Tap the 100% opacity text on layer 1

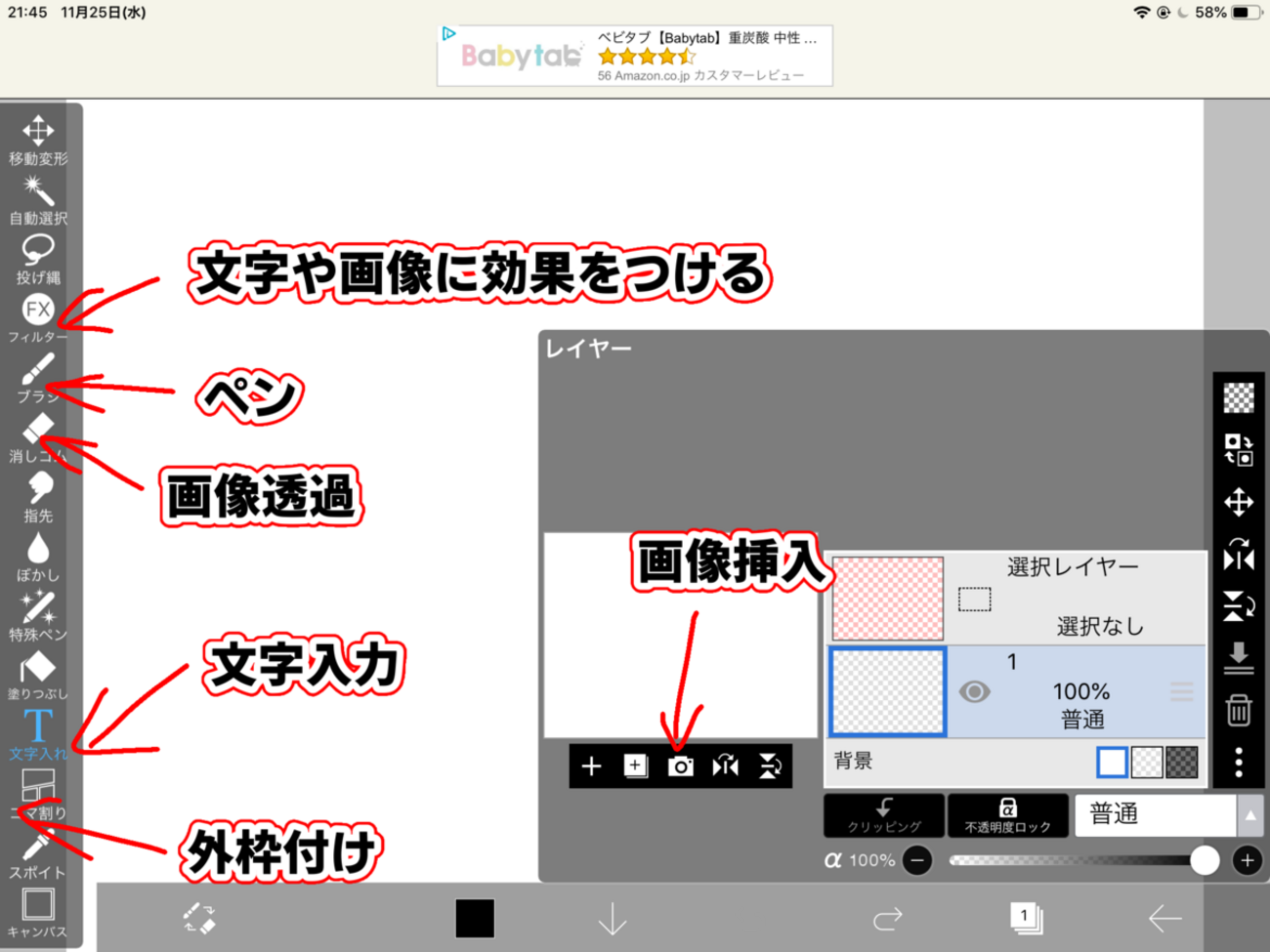(x=1081, y=691)
